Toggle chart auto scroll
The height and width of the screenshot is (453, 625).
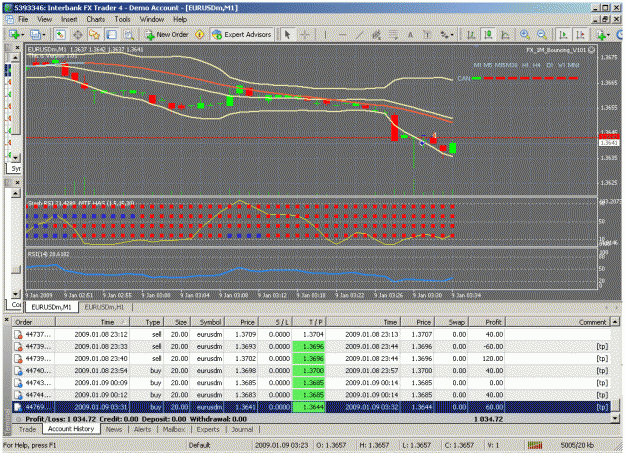563,35
